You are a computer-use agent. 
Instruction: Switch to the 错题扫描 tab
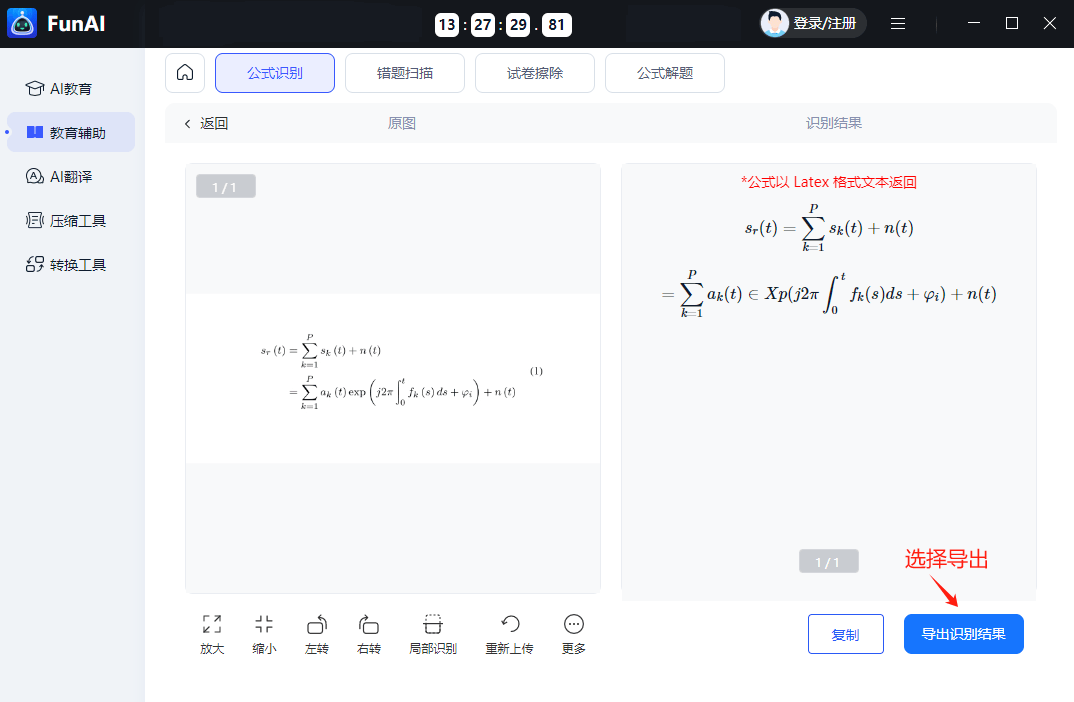(x=405, y=73)
